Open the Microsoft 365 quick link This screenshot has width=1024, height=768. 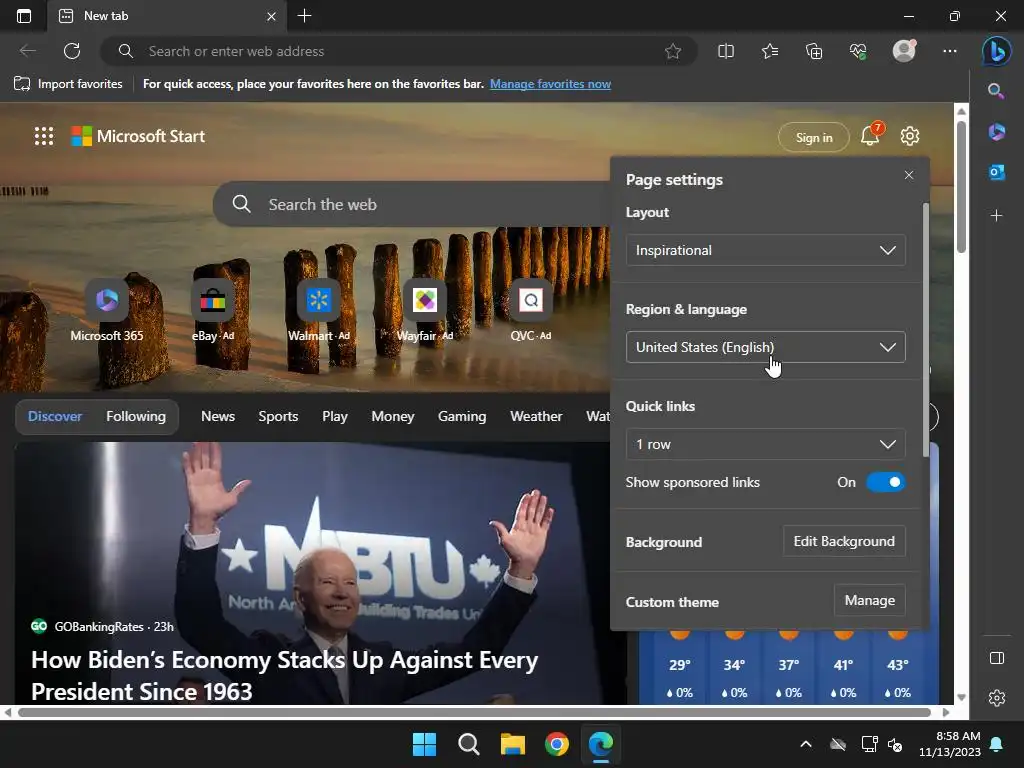click(x=107, y=312)
